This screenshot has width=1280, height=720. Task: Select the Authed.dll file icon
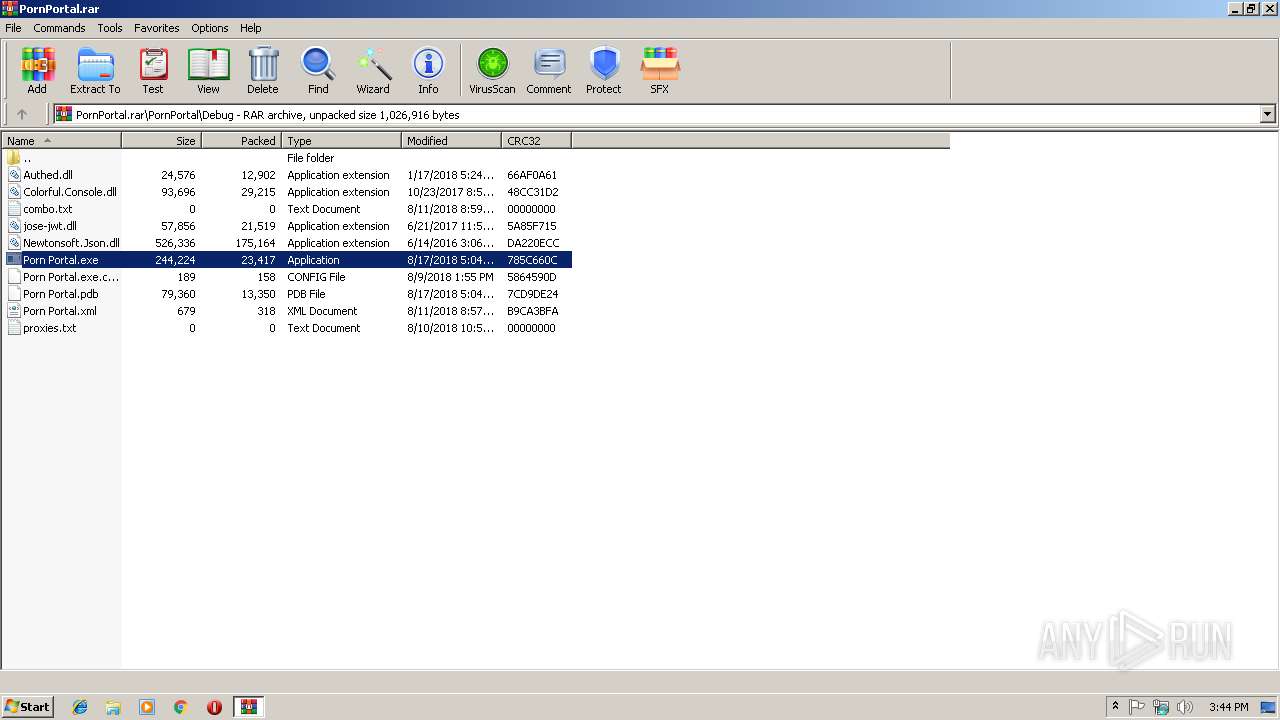pos(14,175)
